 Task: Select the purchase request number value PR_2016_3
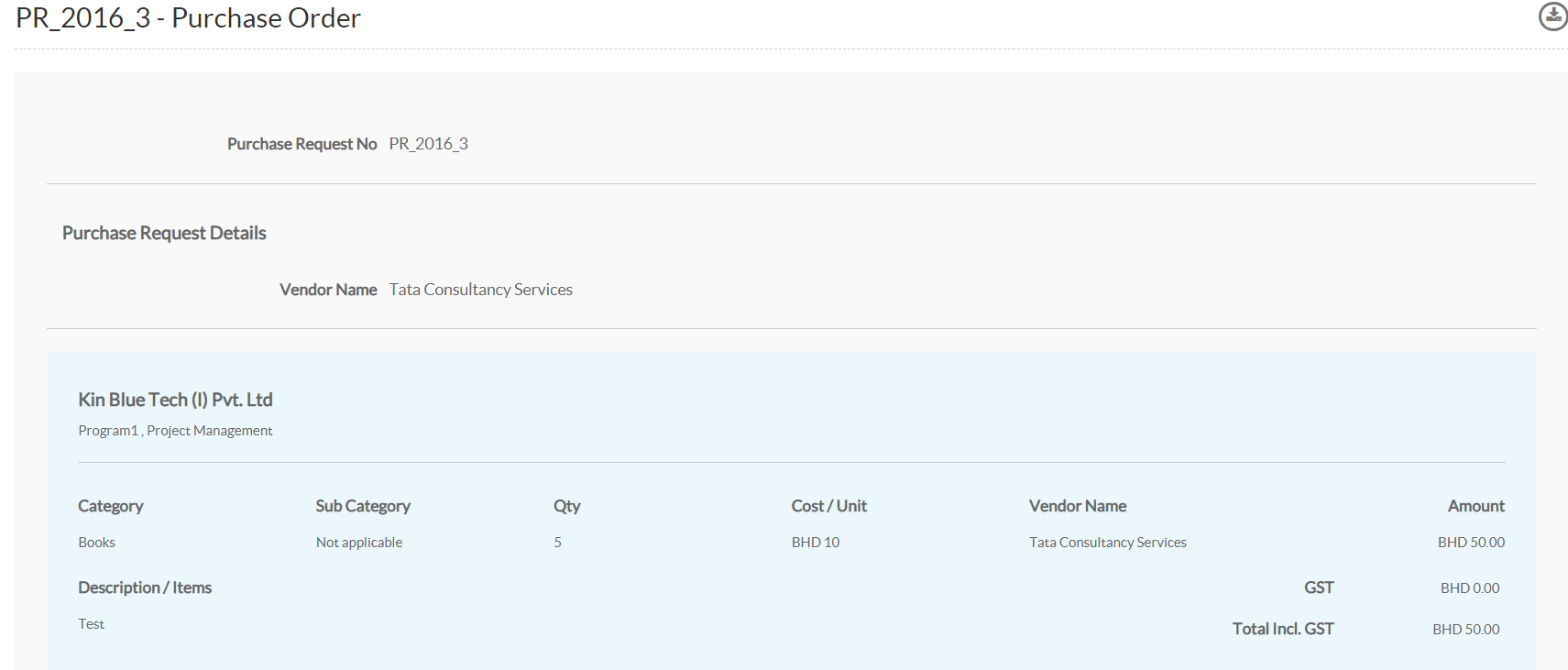pos(428,144)
